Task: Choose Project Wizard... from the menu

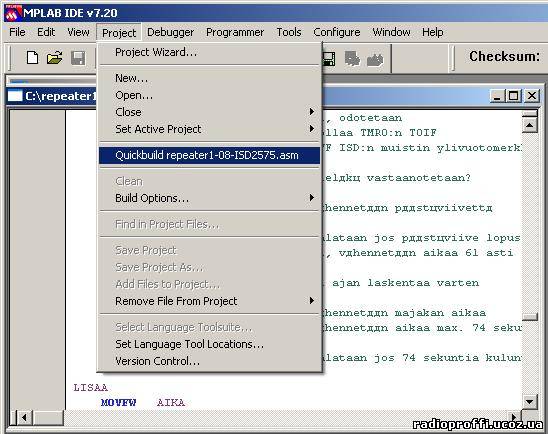Action: (209, 52)
